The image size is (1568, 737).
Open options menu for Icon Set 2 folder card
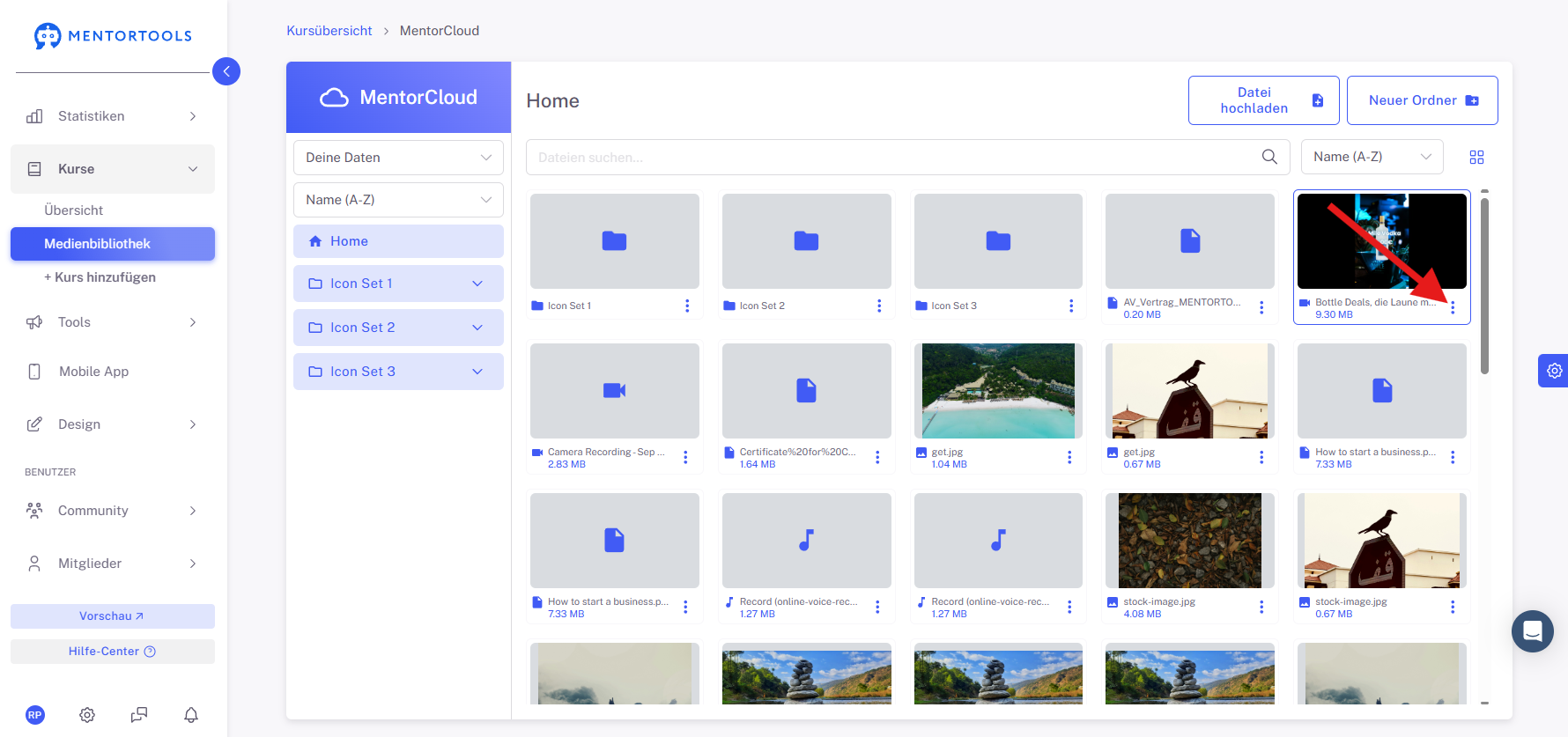click(879, 306)
